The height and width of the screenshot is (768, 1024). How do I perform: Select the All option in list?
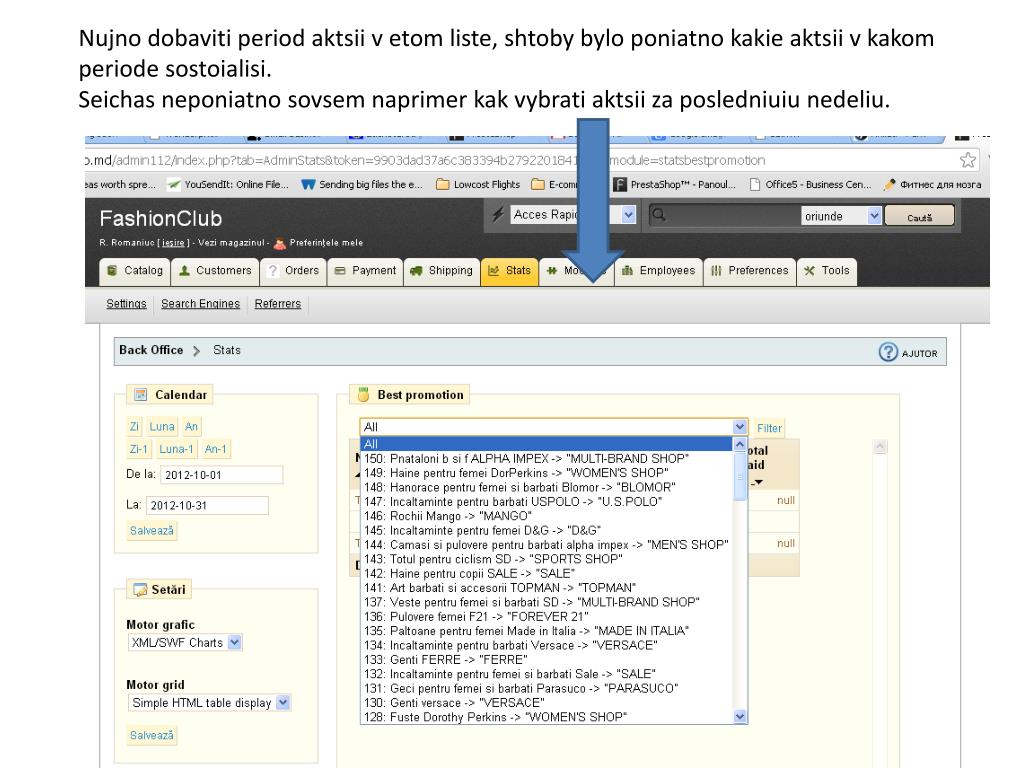547,444
